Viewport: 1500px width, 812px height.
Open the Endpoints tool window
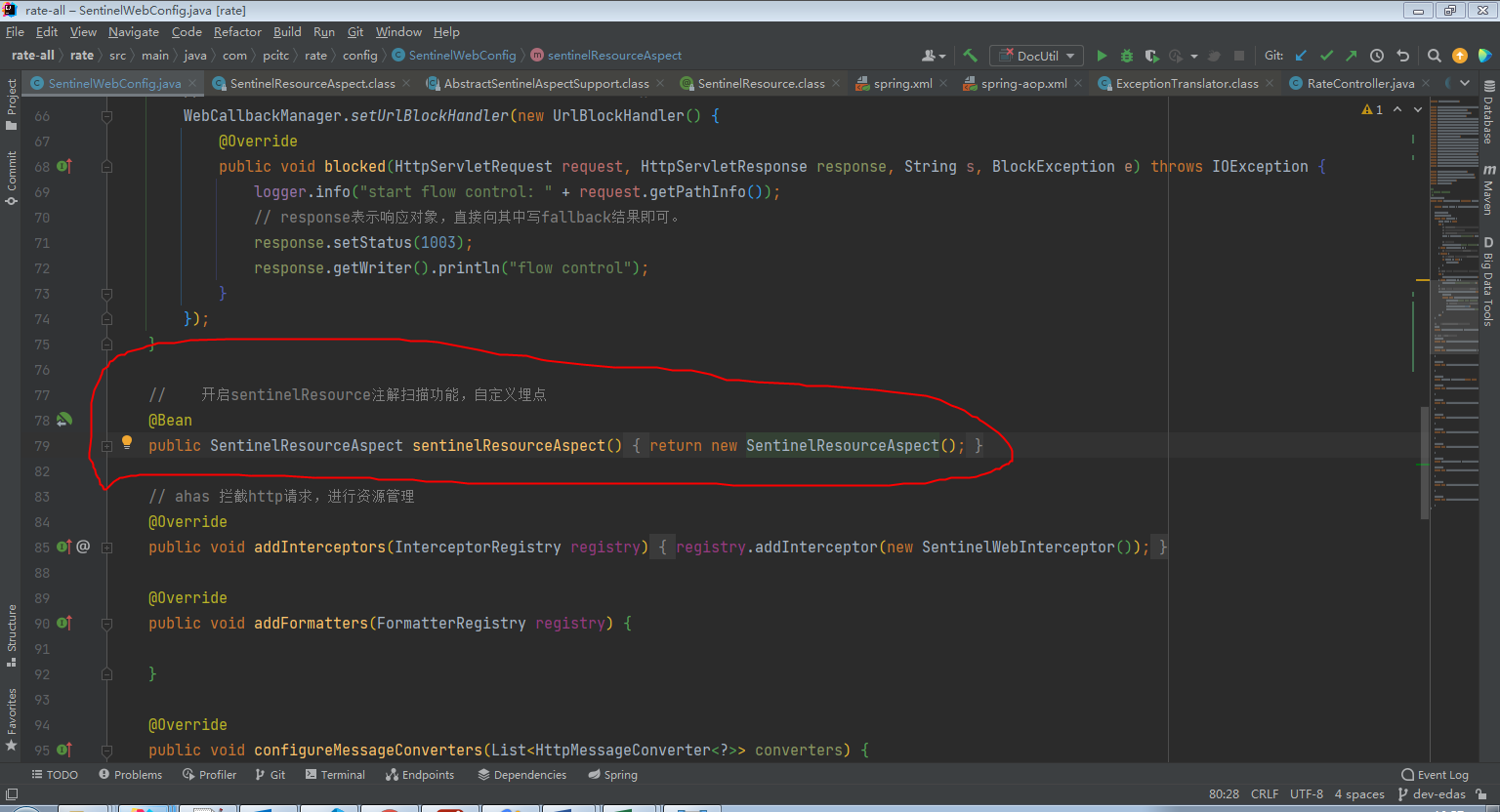[x=420, y=775]
